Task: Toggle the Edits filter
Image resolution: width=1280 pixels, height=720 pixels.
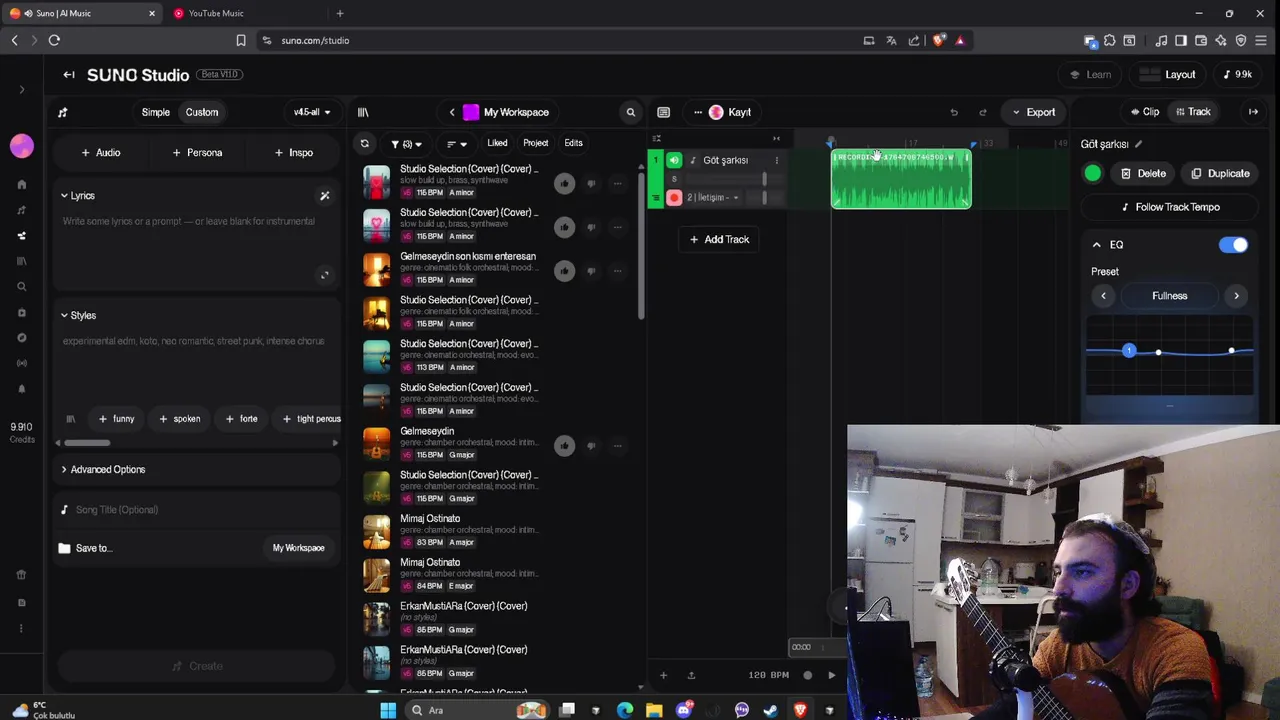Action: click(x=573, y=143)
